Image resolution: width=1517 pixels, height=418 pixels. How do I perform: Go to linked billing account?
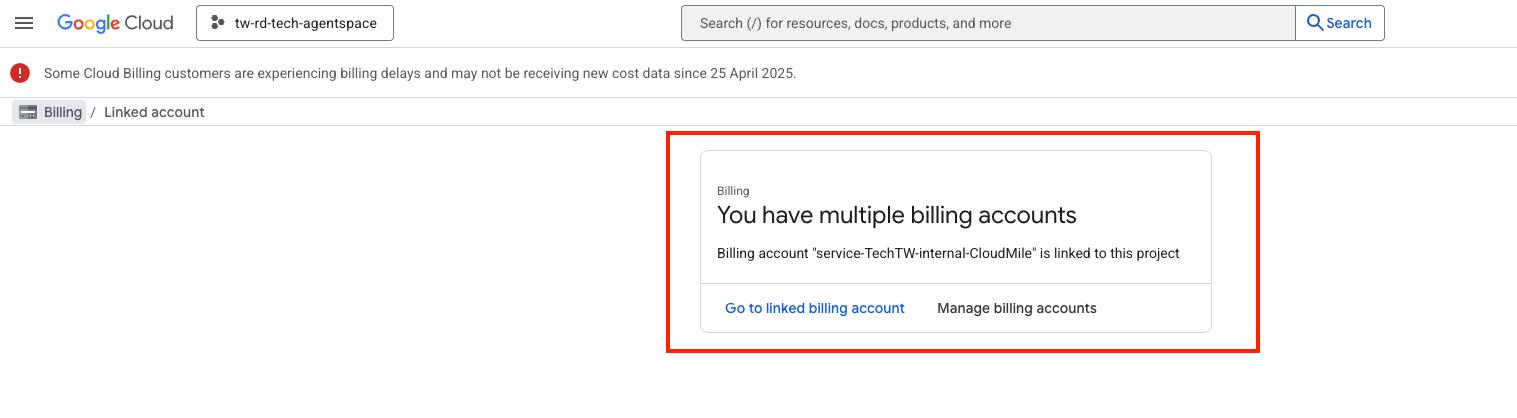814,308
